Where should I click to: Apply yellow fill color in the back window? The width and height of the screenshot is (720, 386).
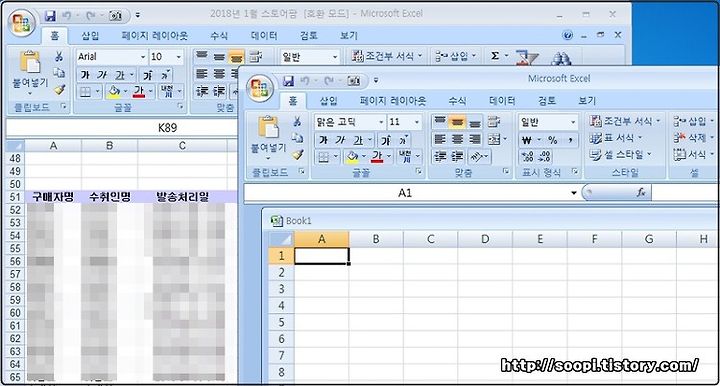point(113,92)
